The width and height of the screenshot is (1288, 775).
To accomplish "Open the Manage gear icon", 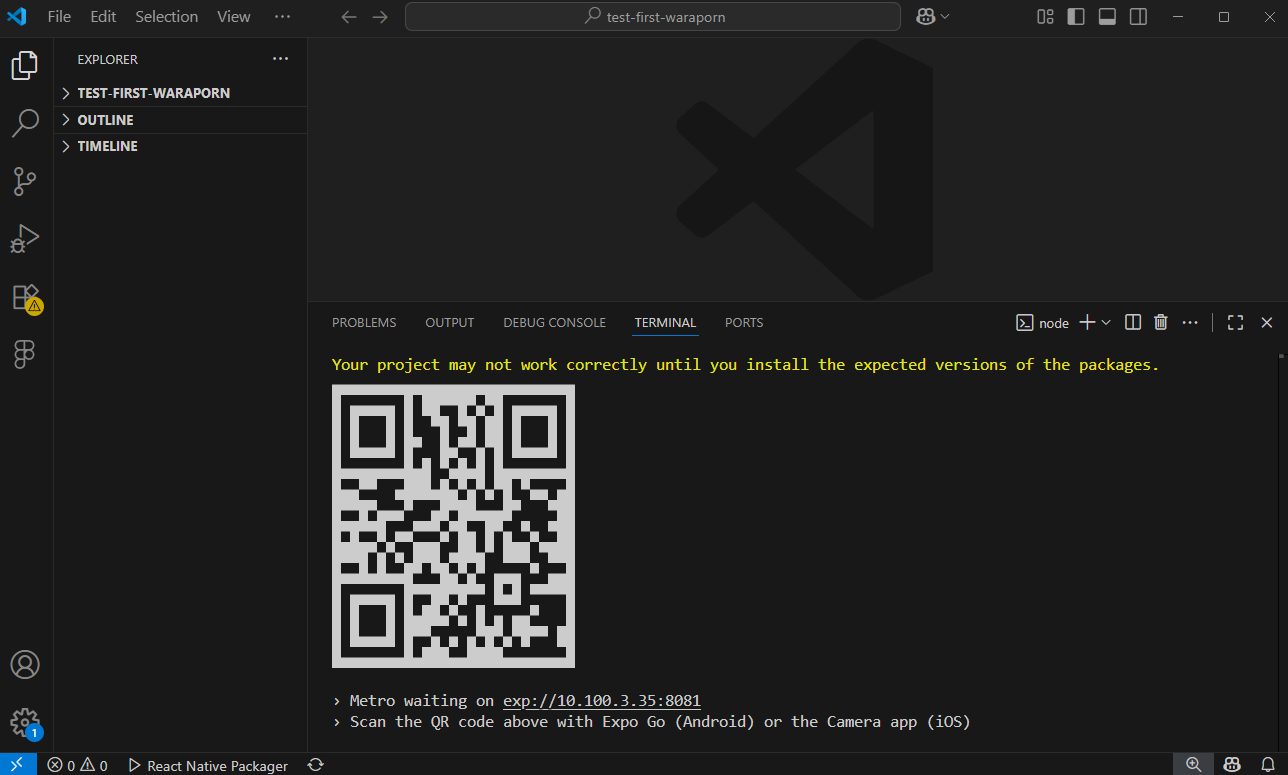I will (25, 721).
